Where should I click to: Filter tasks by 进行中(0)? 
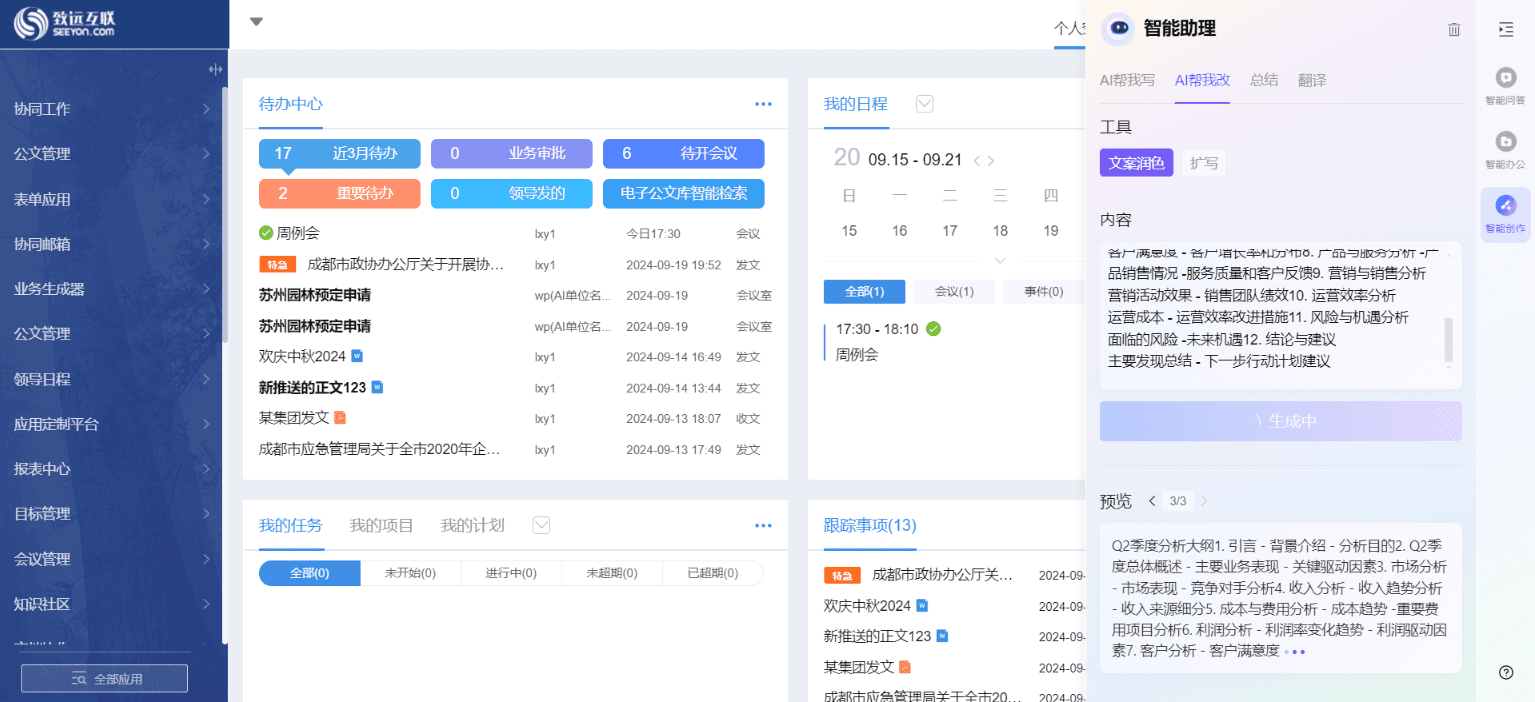[x=511, y=573]
